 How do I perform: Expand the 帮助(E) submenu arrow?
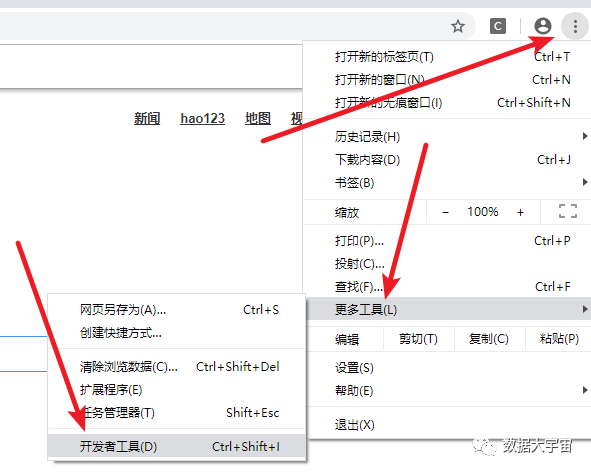click(585, 390)
